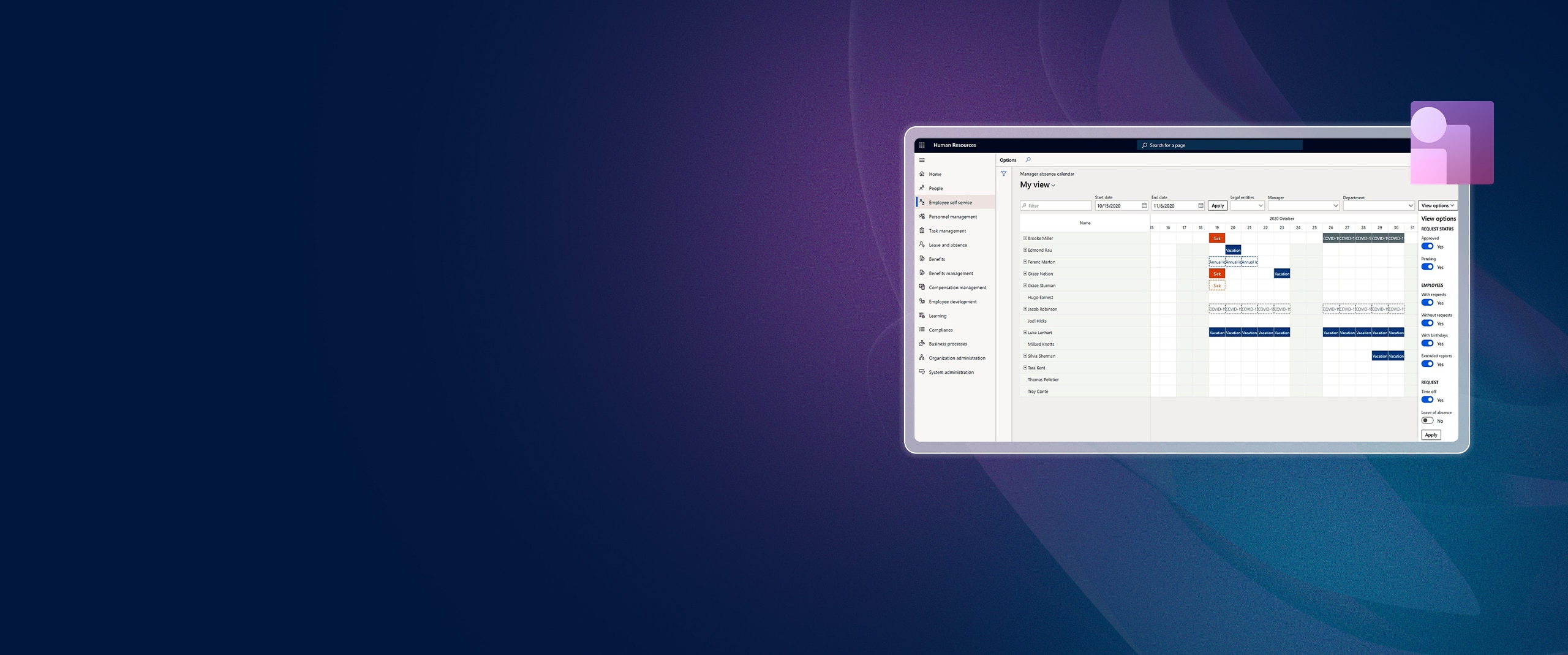Collapse the sidebar with the hamburger icon
The width and height of the screenshot is (1568, 655).
[x=922, y=159]
